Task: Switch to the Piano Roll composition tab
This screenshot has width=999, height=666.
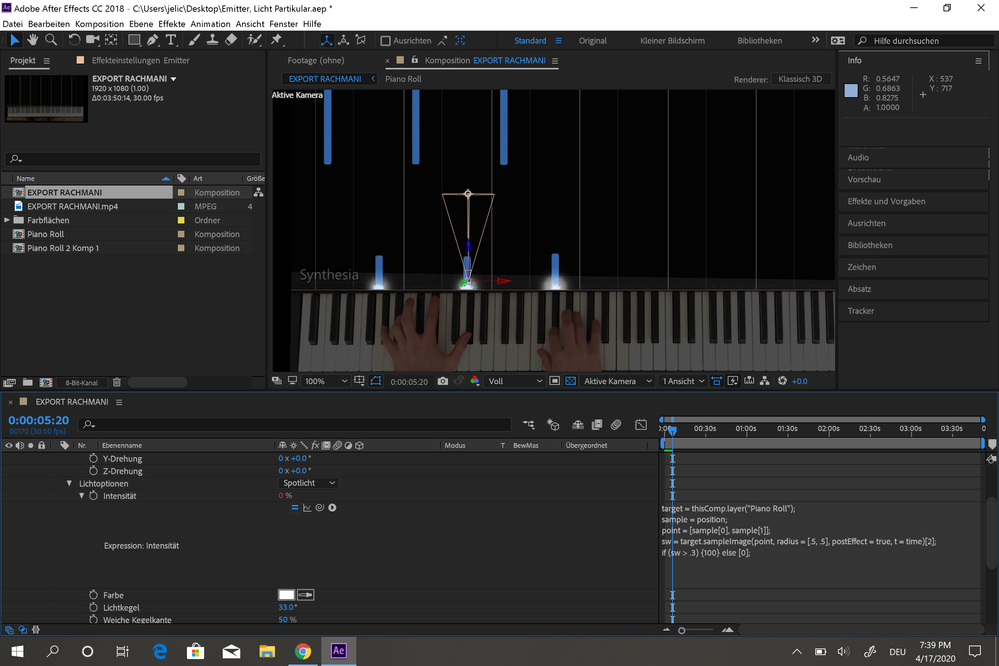Action: [x=403, y=78]
